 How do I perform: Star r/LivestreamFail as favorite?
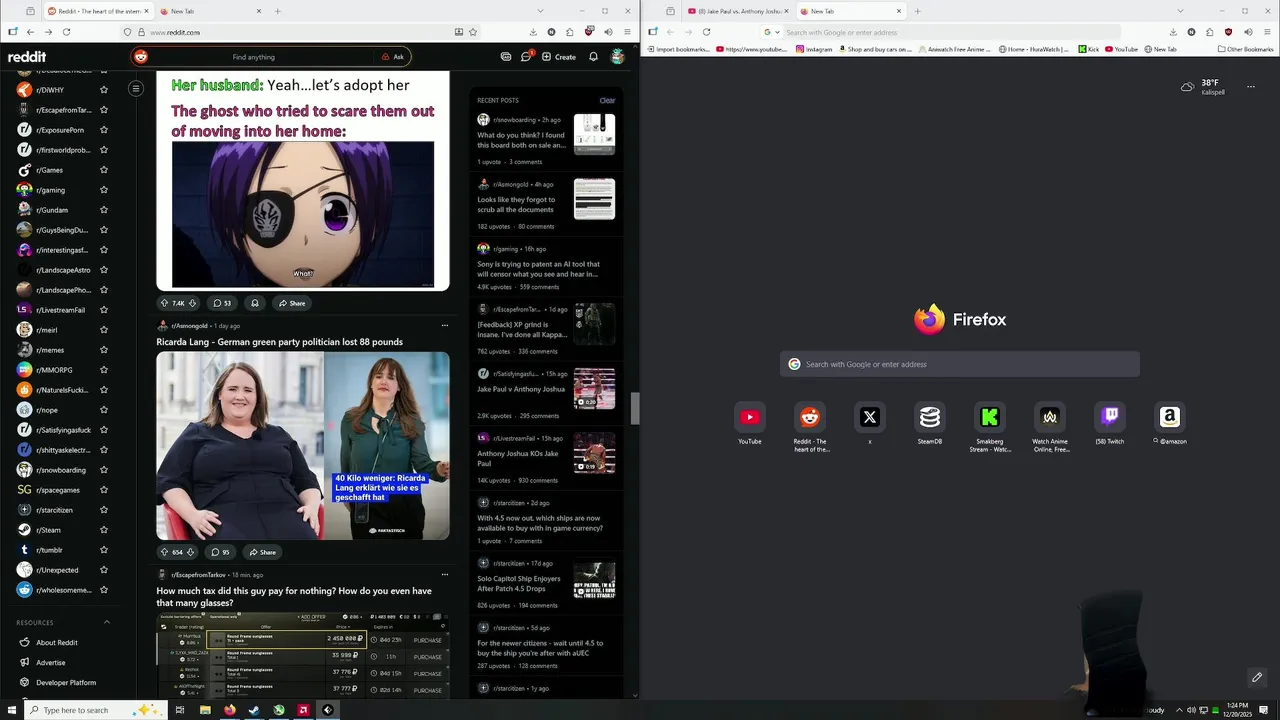click(x=104, y=310)
